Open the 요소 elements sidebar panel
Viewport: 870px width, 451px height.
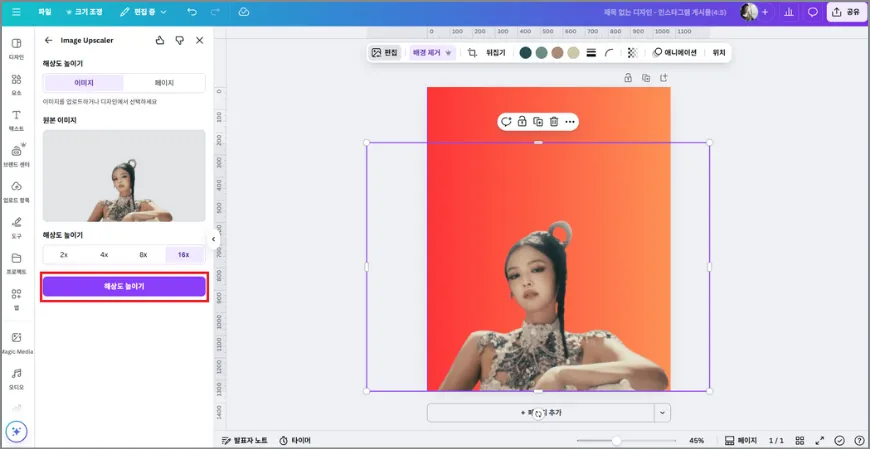(17, 84)
